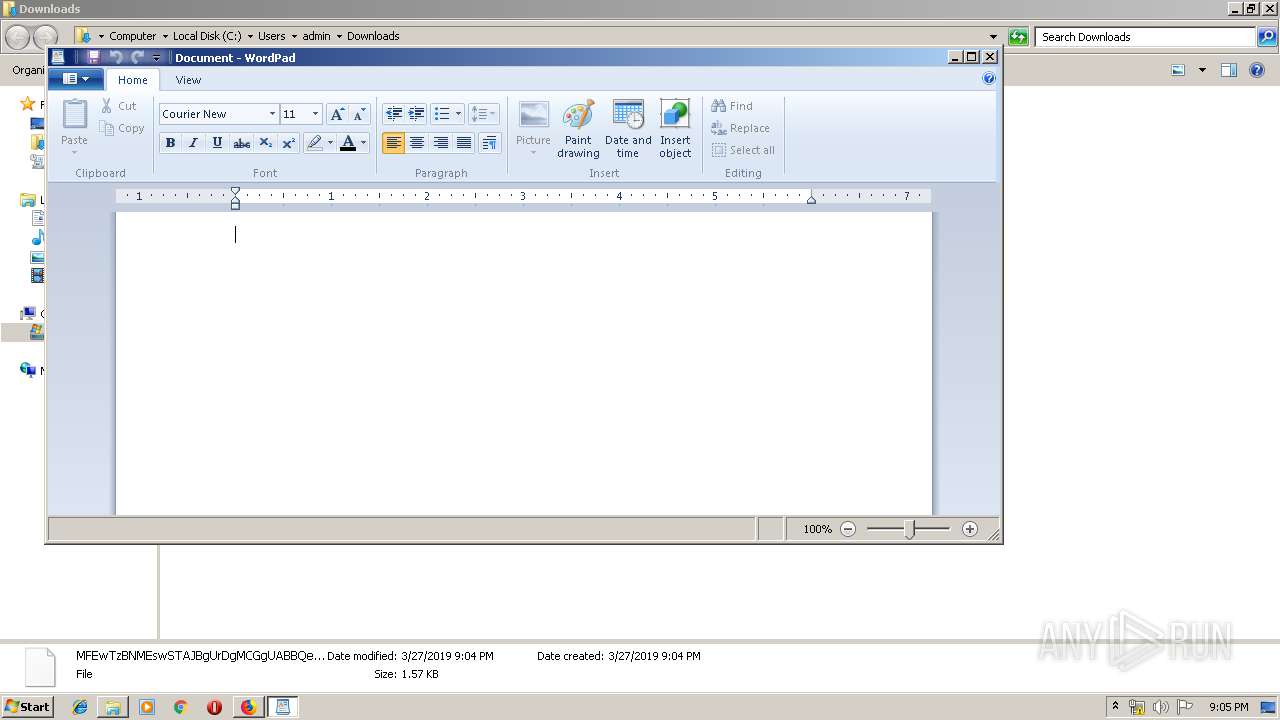This screenshot has width=1280, height=720.
Task: Expand the list style dropdown arrow
Action: pyautogui.click(x=458, y=114)
